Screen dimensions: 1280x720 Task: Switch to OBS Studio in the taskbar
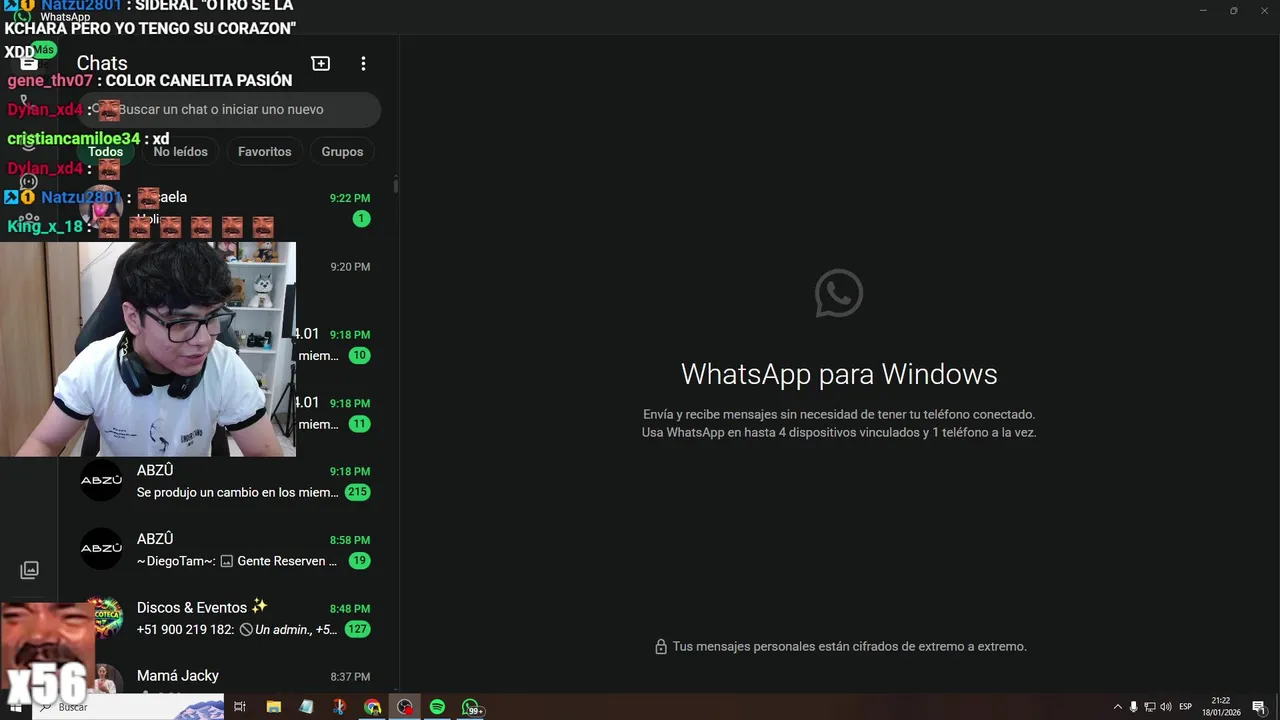click(405, 707)
